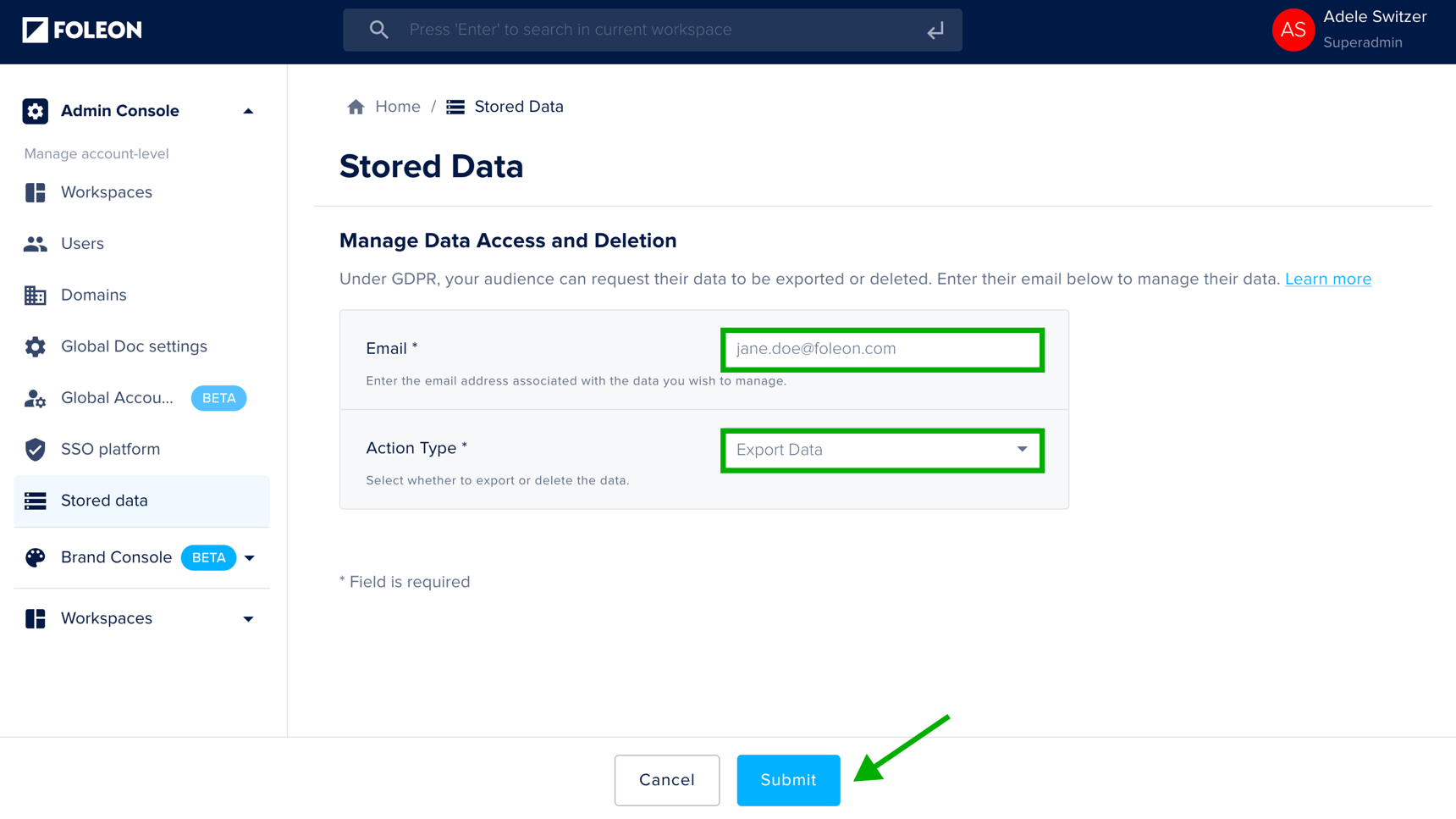The width and height of the screenshot is (1456, 819).
Task: Open the Global Accou... menu item label
Action: click(x=117, y=398)
